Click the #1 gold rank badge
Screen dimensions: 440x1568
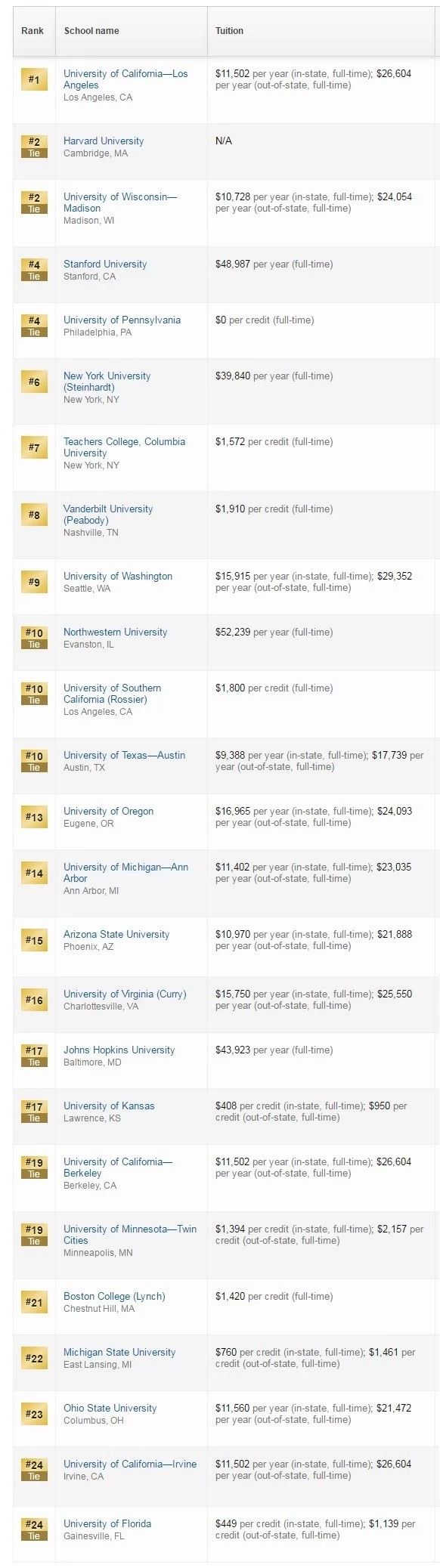click(x=34, y=79)
